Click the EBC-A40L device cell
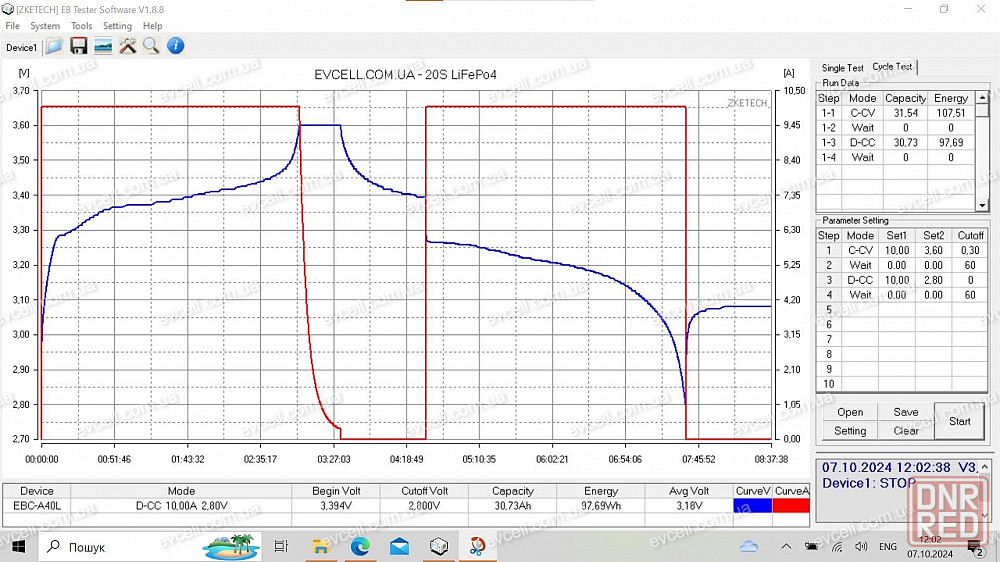This screenshot has height=562, width=1000. click(37, 506)
